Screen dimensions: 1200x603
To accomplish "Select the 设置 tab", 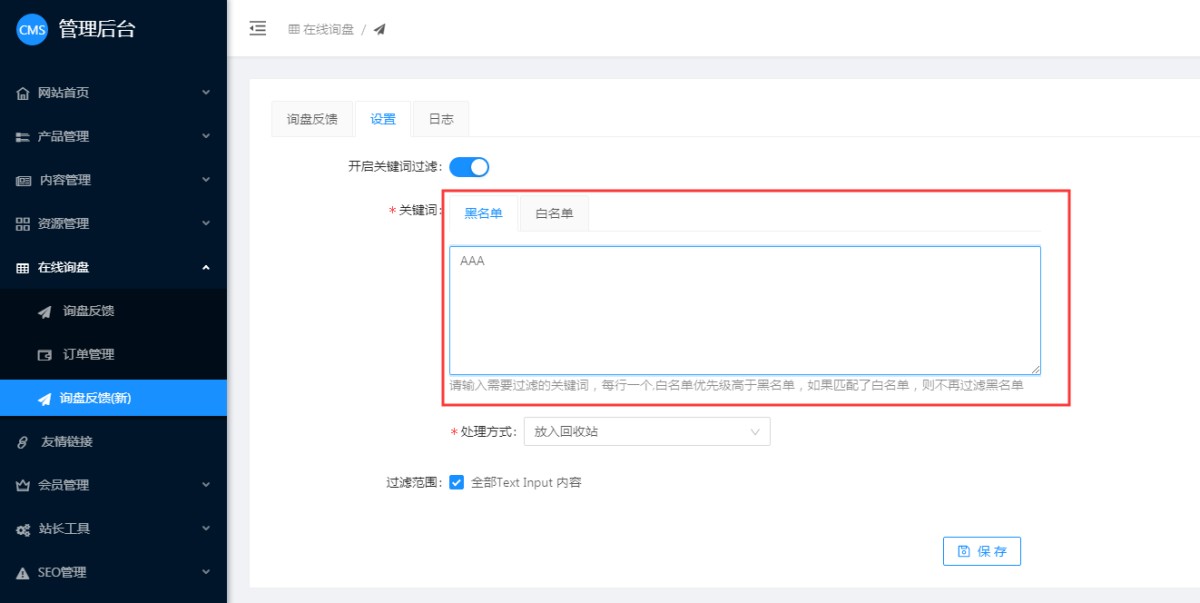I will [383, 119].
